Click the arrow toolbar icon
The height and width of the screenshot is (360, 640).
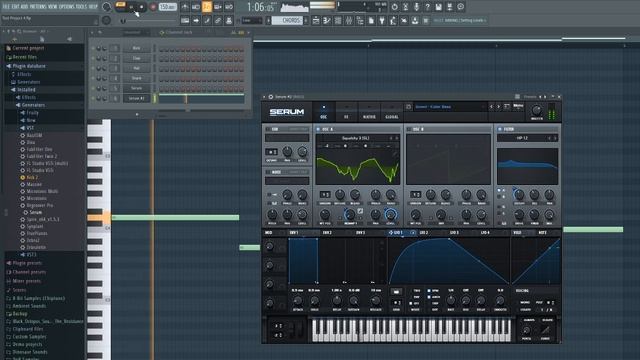[x=196, y=20]
